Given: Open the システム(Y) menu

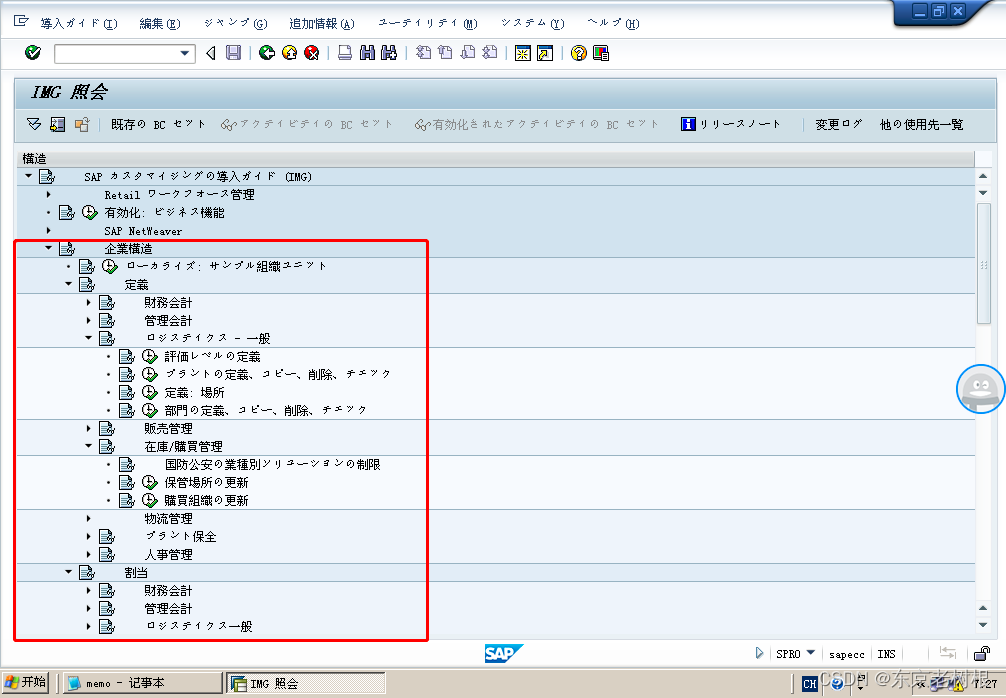Looking at the screenshot, I should click(x=533, y=24).
